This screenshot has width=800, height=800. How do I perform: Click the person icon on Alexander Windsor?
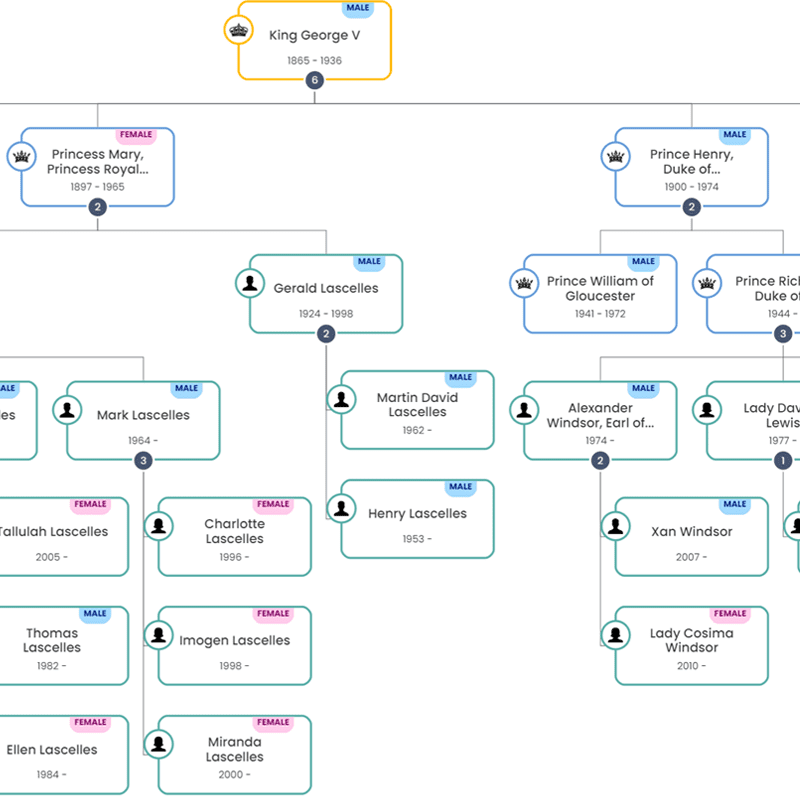click(x=524, y=410)
